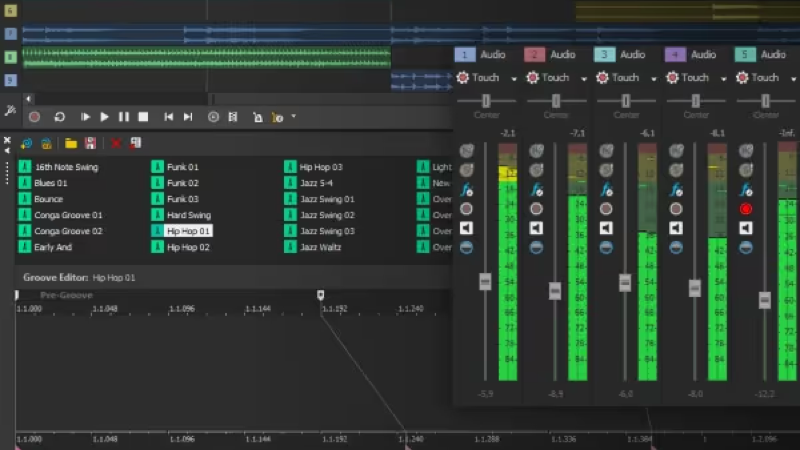Close the groove pool panel

(7, 140)
